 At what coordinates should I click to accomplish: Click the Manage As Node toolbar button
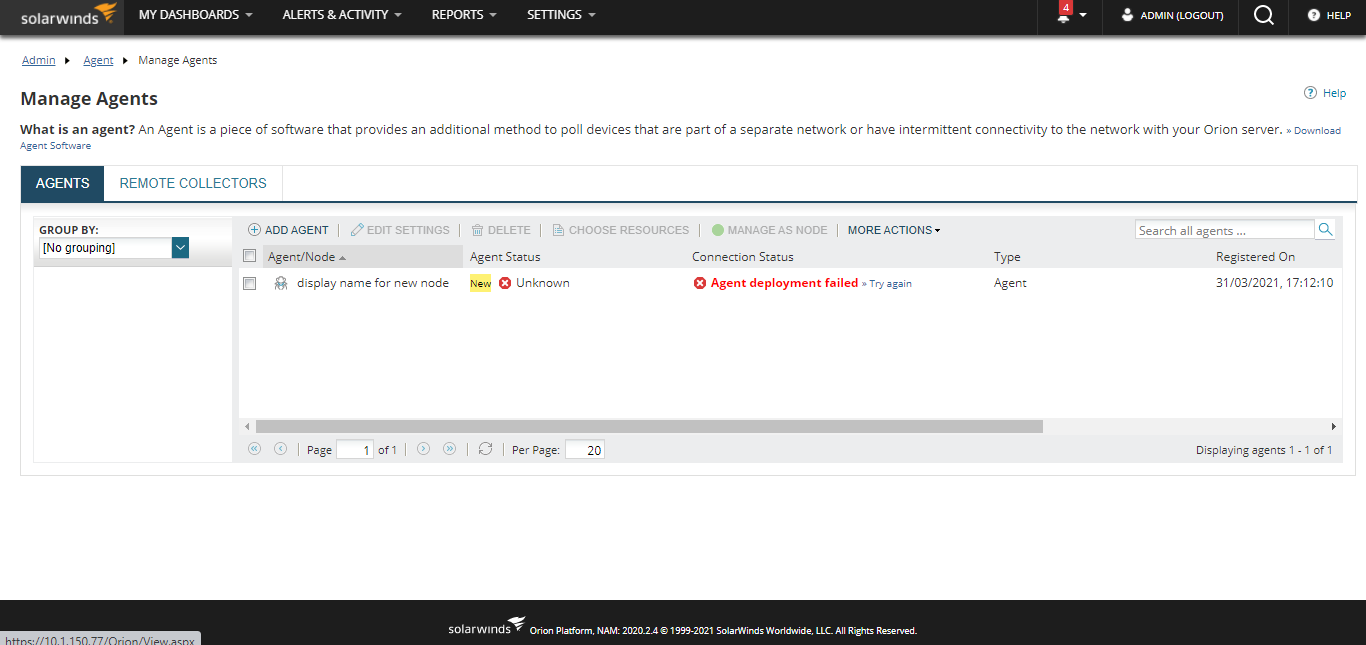click(769, 230)
